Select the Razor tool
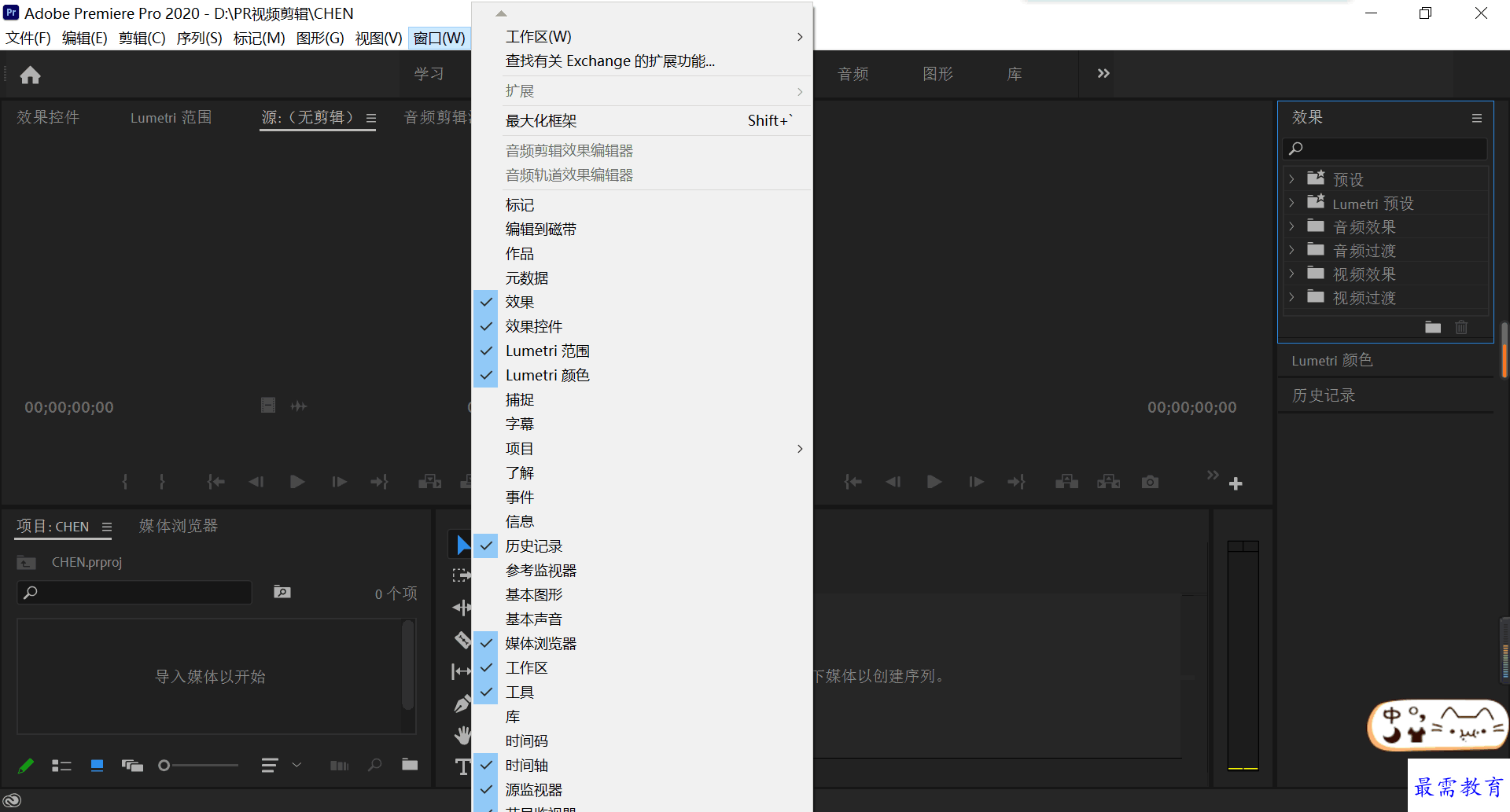This screenshot has height=812, width=1510. click(462, 640)
